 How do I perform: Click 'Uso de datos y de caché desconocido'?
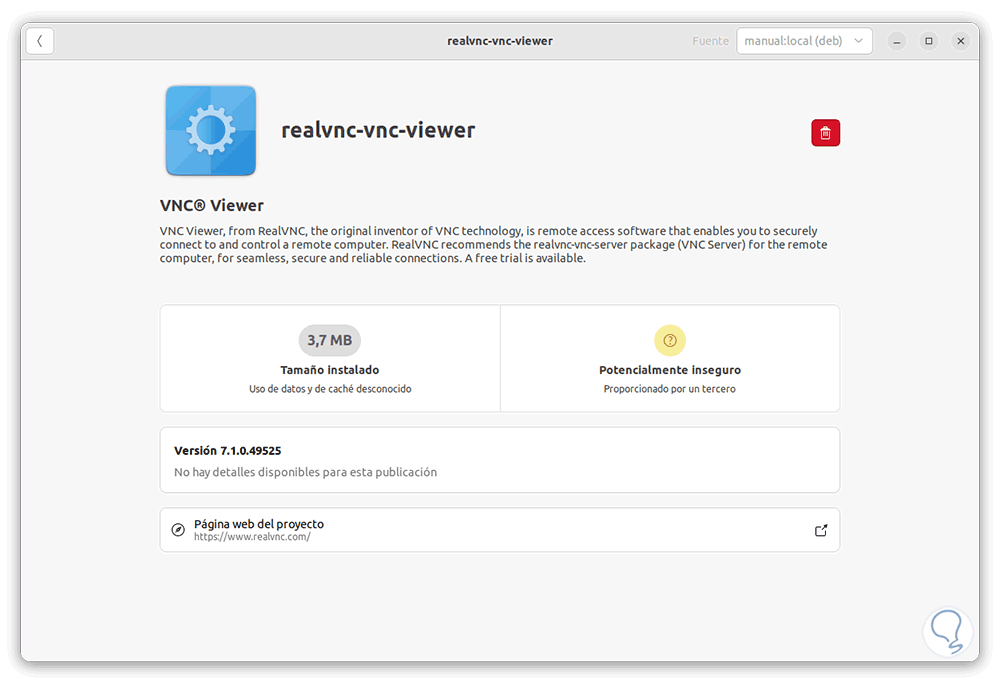[x=330, y=389]
